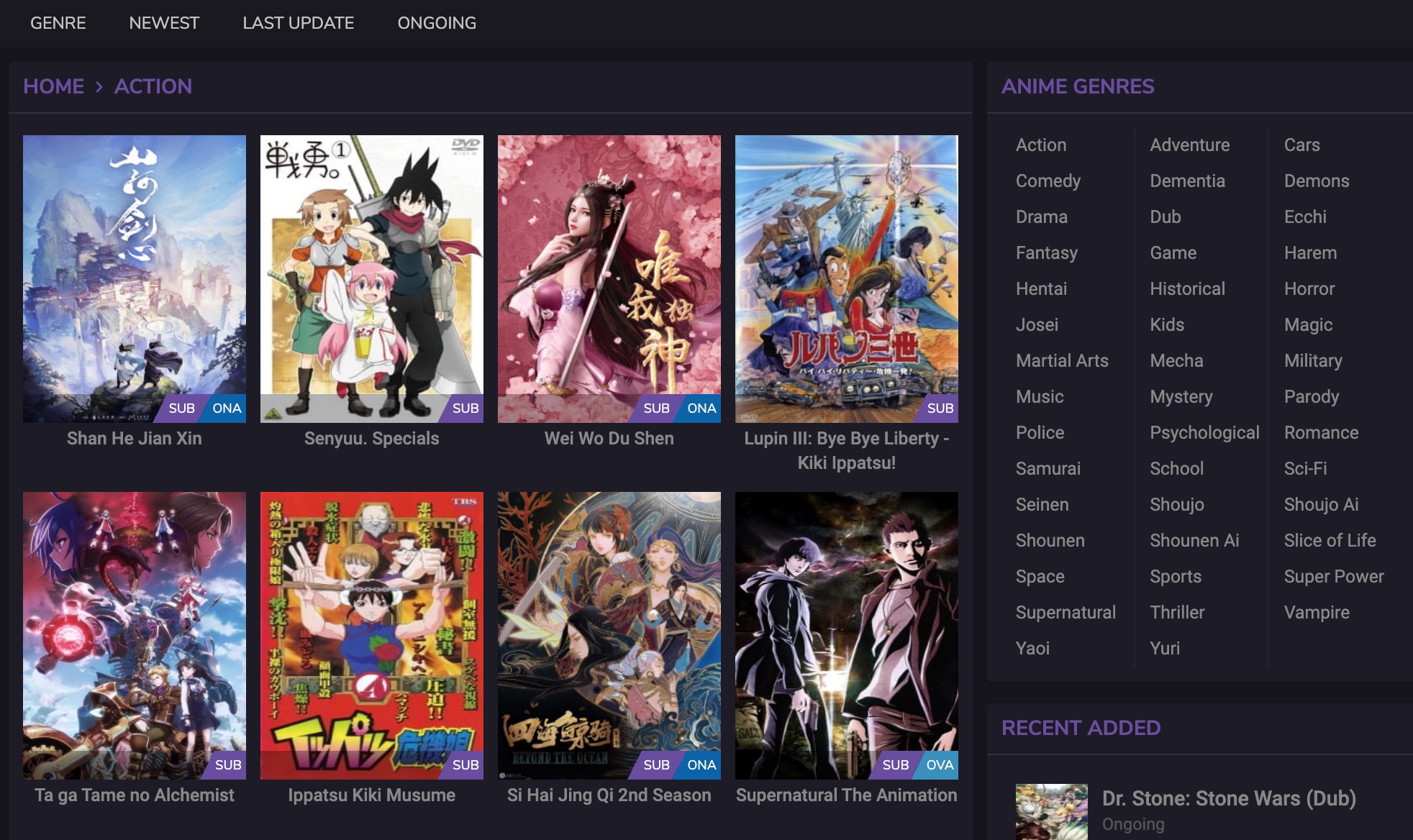Click the HOME breadcrumb link
Image resolution: width=1413 pixels, height=840 pixels.
[x=54, y=86]
